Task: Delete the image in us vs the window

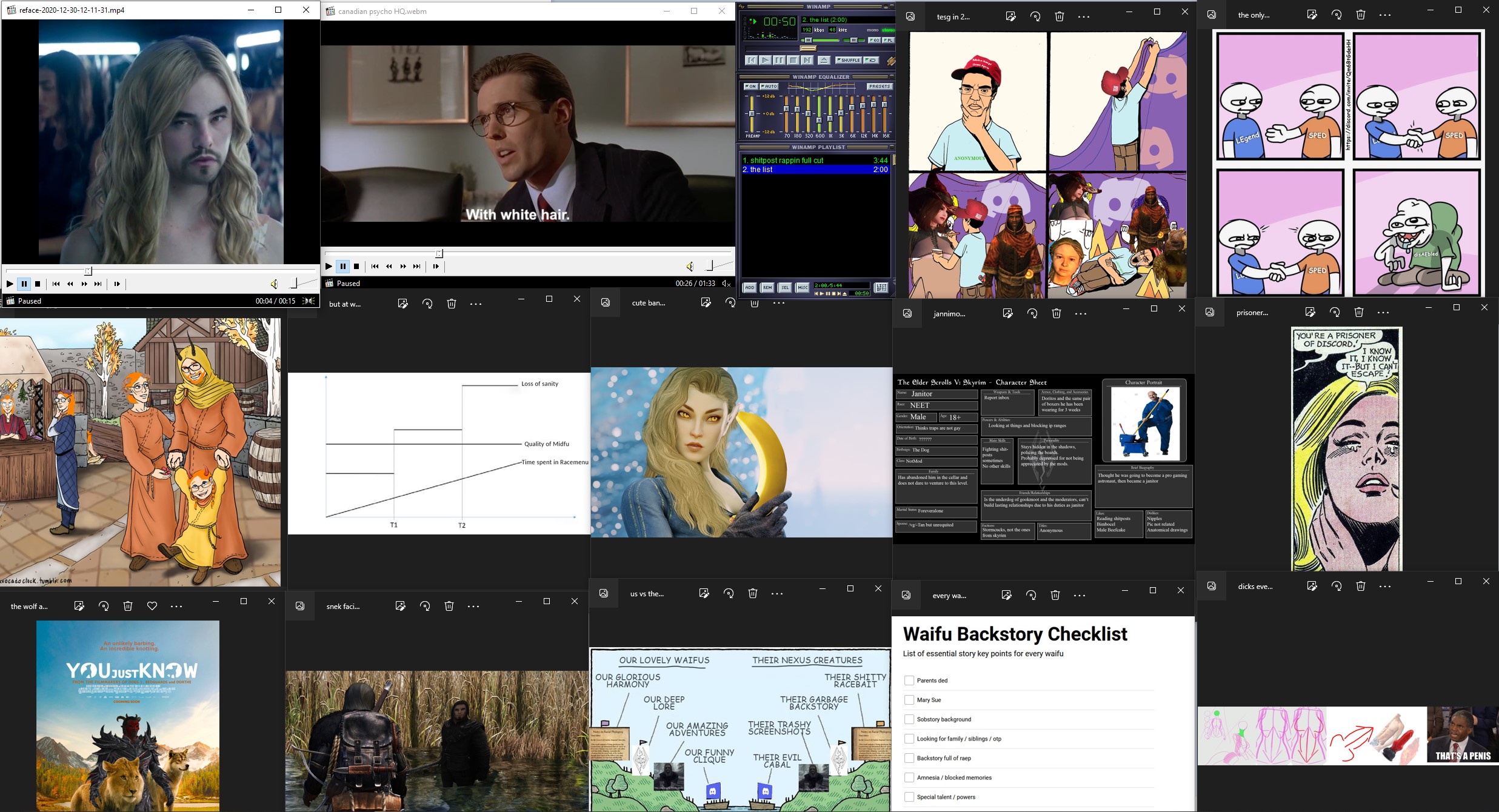Action: pos(753,593)
